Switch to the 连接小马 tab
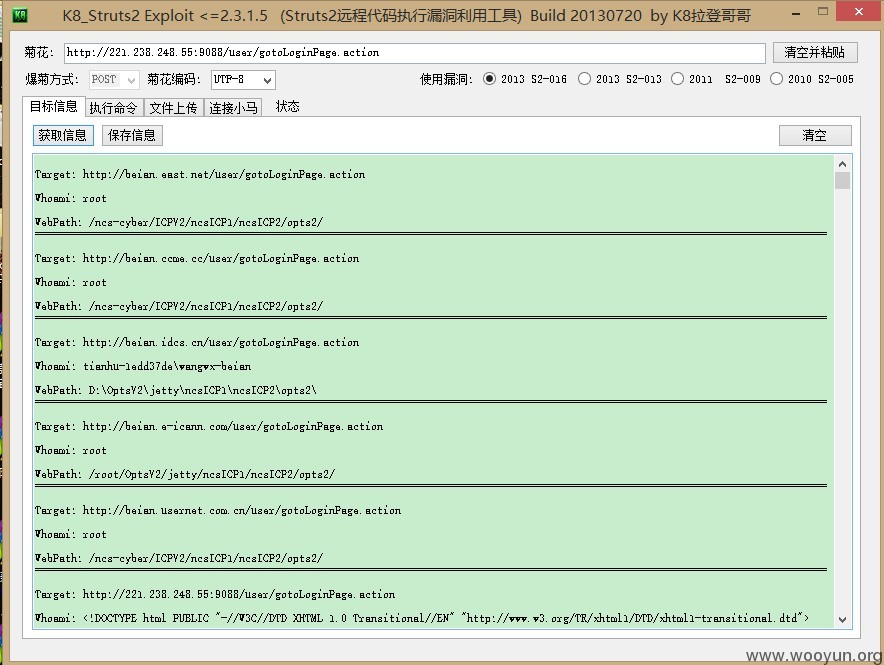The image size is (884, 665). 233,108
